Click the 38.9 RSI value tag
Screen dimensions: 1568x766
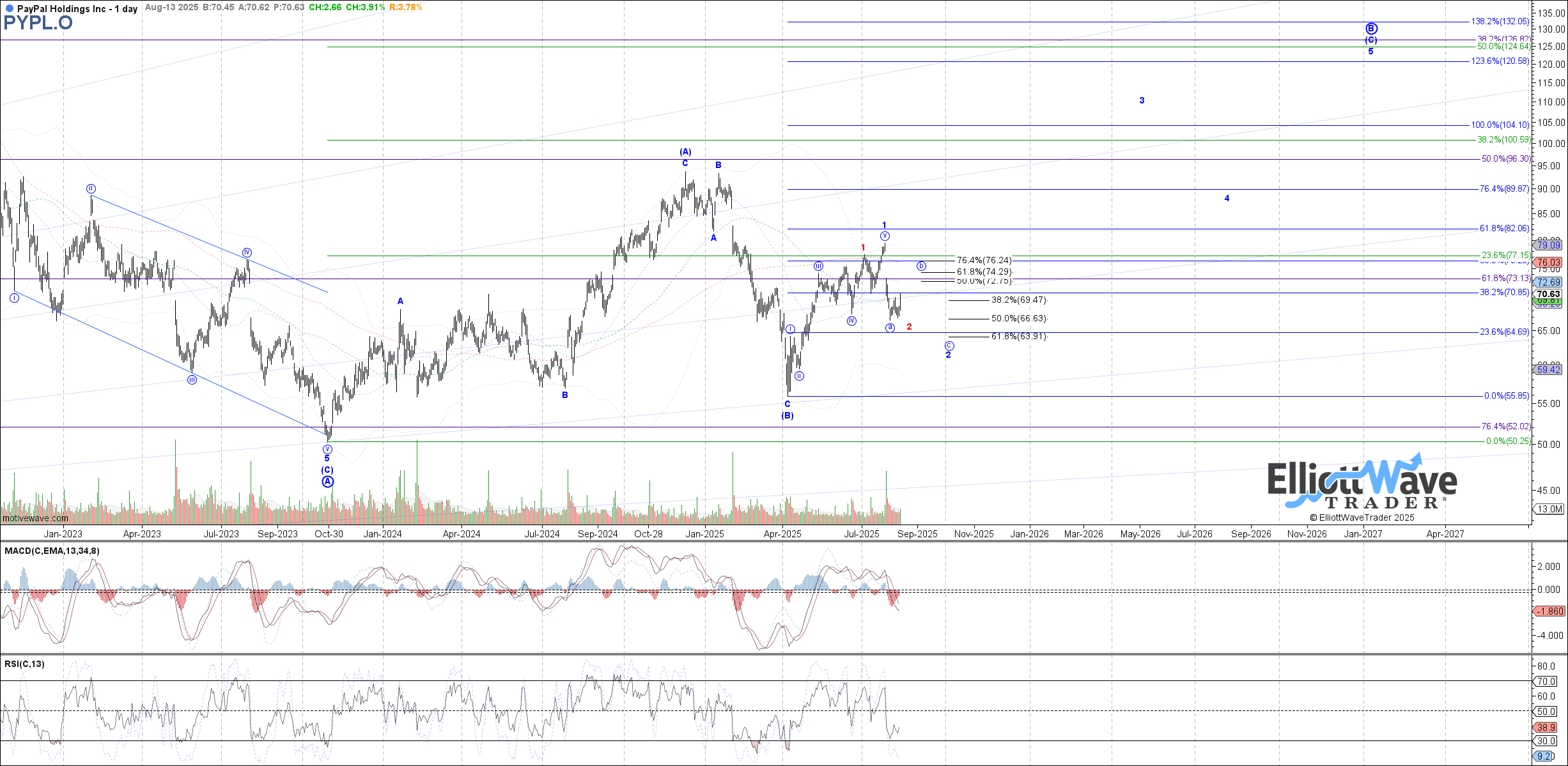click(x=1546, y=728)
